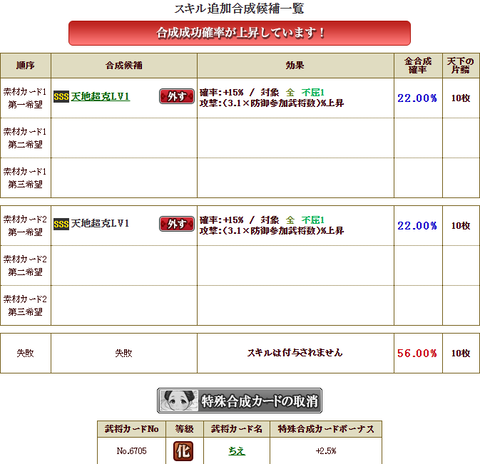Click the 全 target label in card 1 effect
This screenshot has height=464, width=480.
point(290,92)
